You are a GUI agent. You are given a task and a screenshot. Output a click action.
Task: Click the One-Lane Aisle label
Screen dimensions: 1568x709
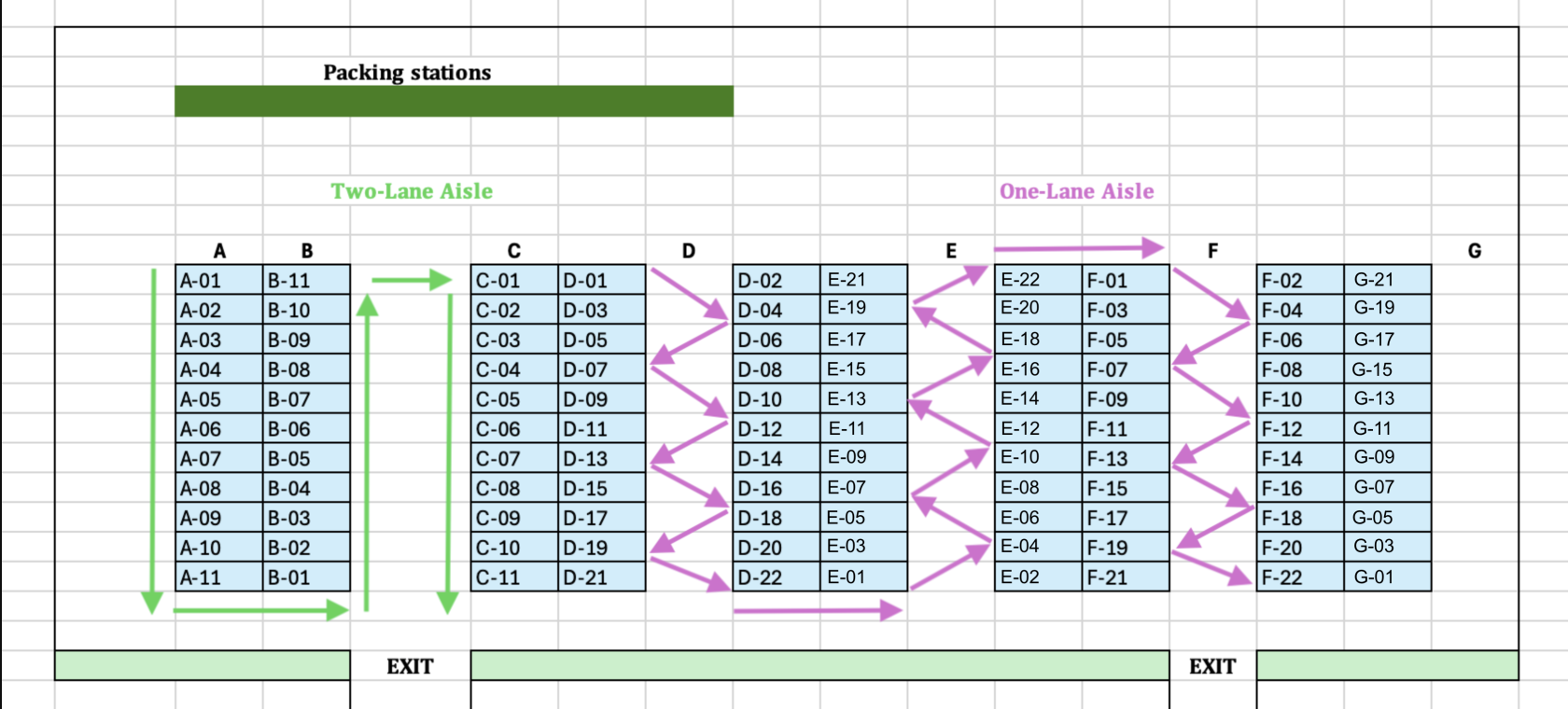pos(1076,191)
